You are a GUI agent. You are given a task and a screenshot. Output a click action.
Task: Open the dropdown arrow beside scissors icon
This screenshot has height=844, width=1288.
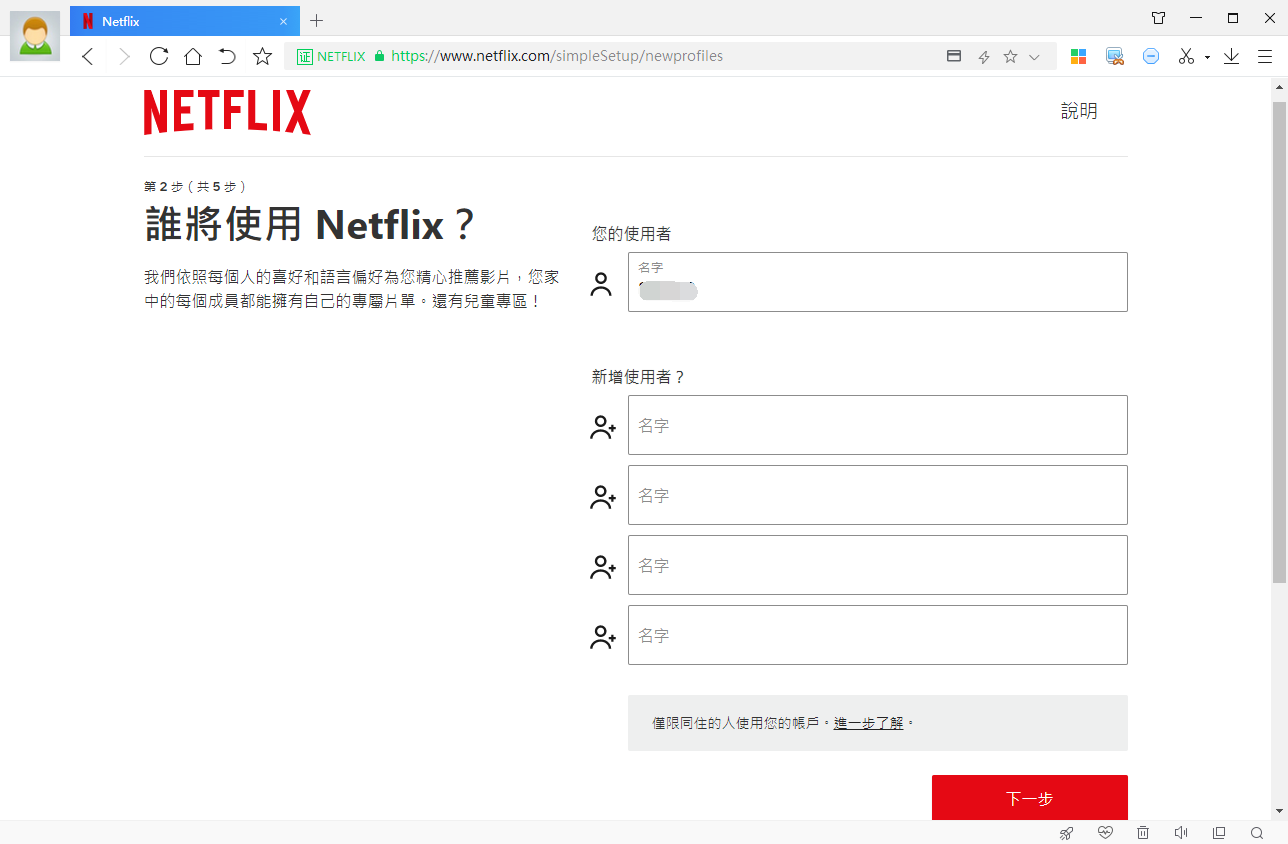pyautogui.click(x=1207, y=58)
